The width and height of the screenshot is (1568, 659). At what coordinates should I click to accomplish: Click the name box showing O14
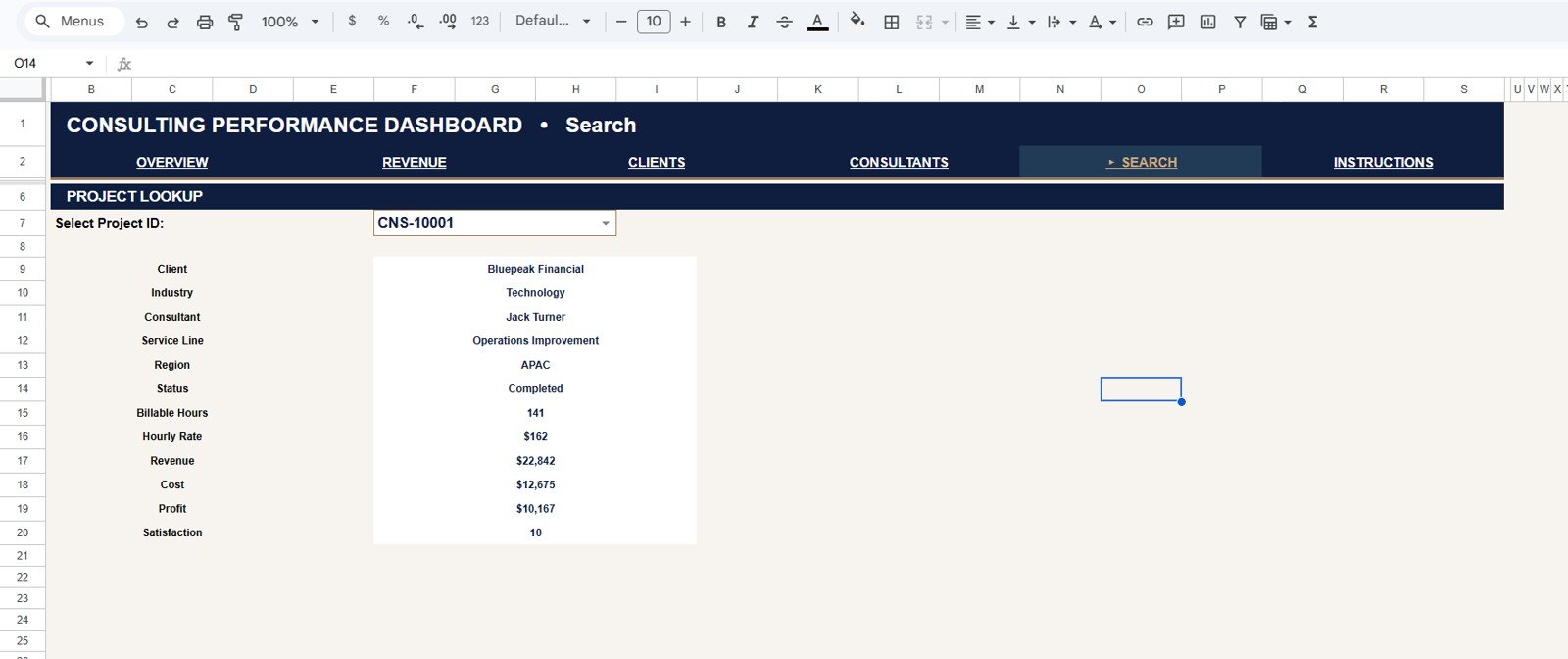44,64
